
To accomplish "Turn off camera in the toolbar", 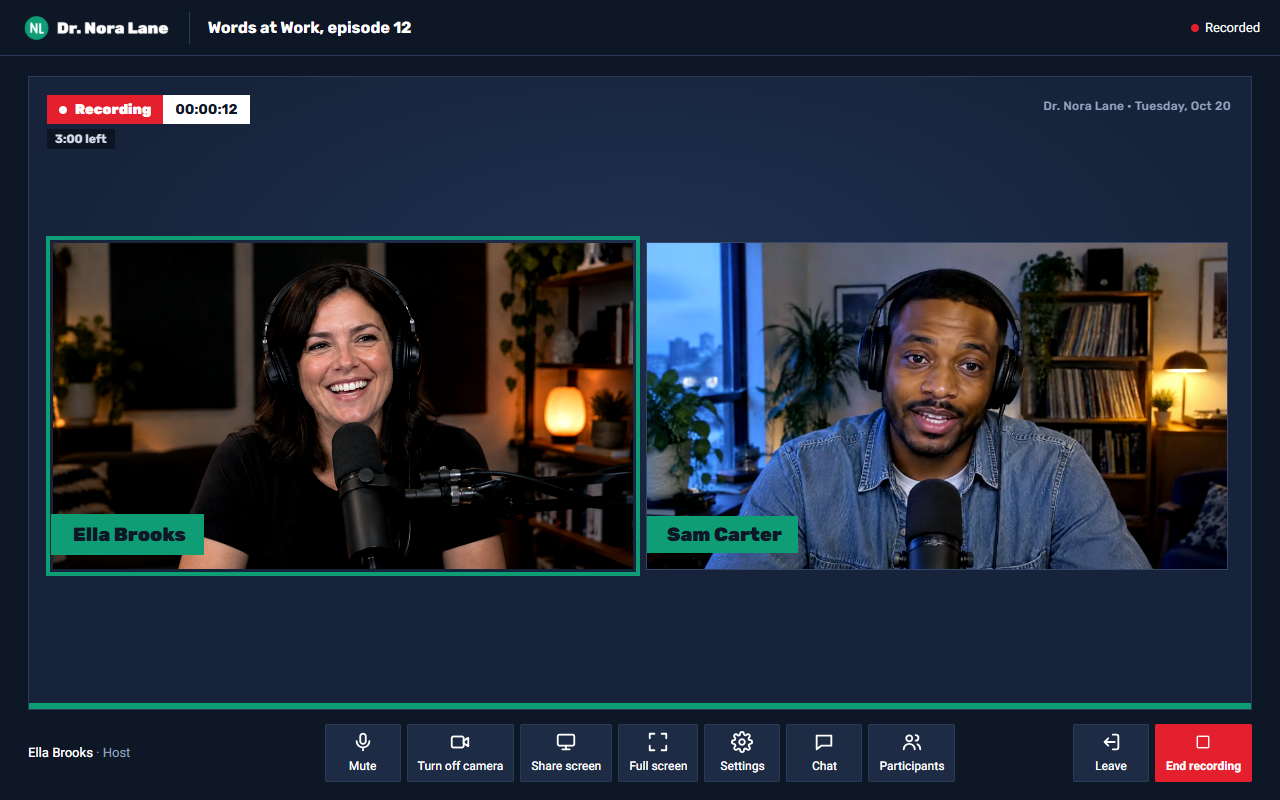I will [x=460, y=753].
